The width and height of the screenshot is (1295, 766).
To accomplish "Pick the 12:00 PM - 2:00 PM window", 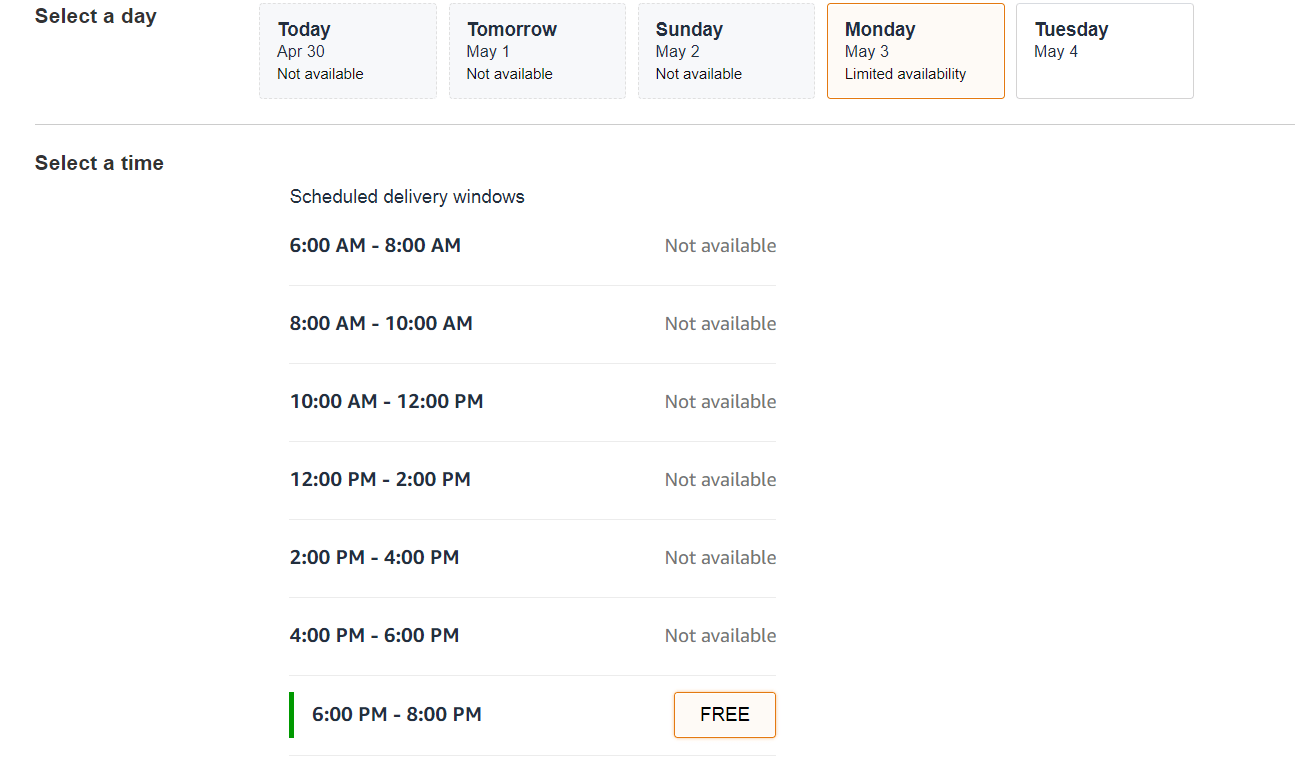I will click(x=380, y=480).
